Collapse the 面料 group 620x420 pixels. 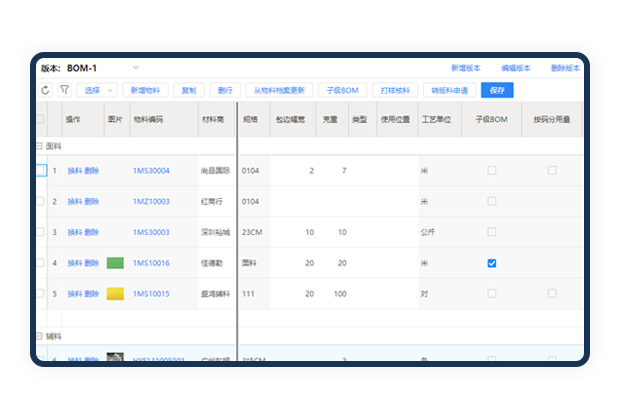click(x=39, y=145)
